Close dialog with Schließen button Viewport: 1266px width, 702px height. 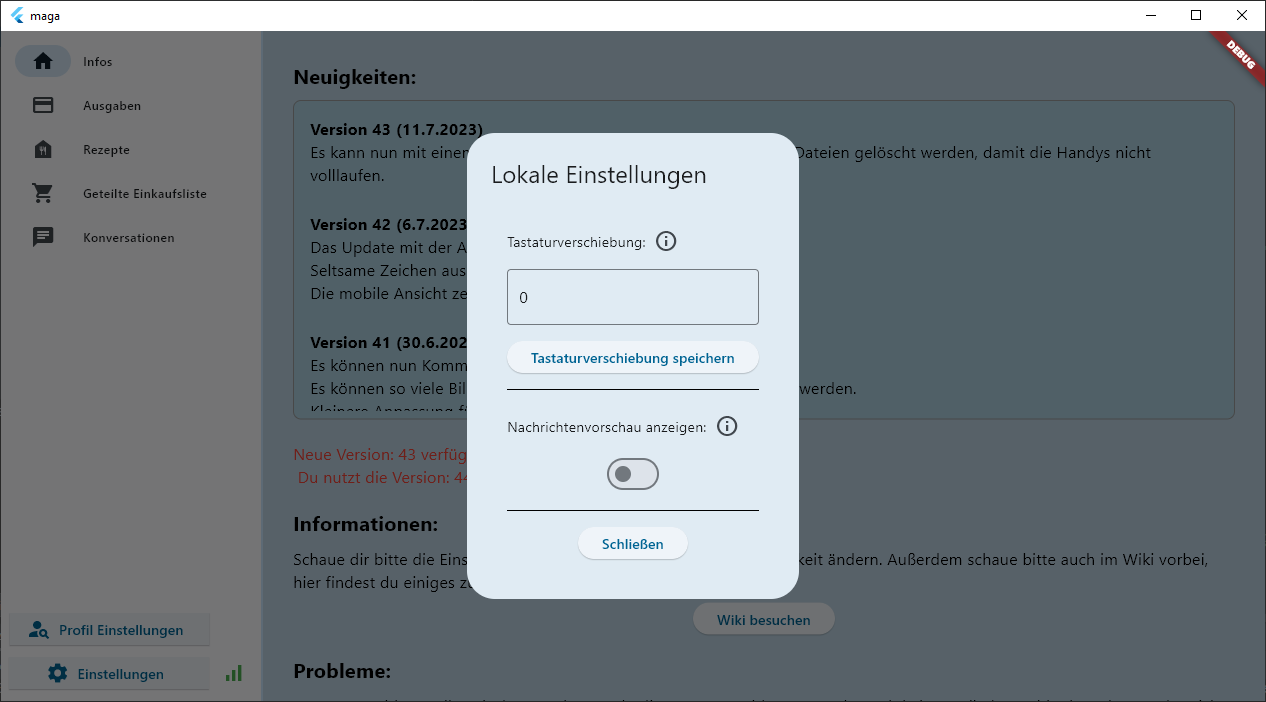(633, 544)
